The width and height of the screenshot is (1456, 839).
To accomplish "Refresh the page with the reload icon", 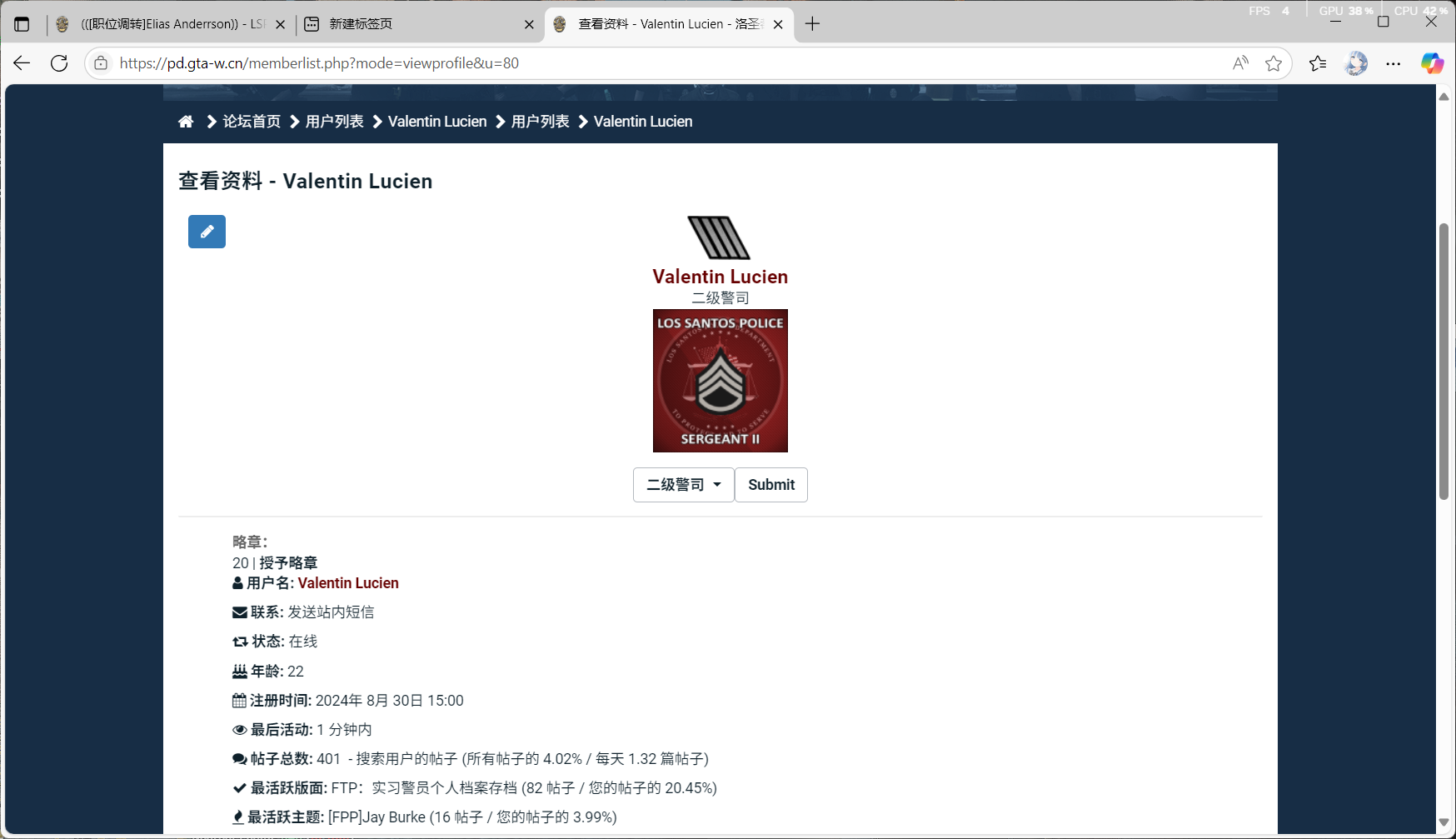I will 59,63.
